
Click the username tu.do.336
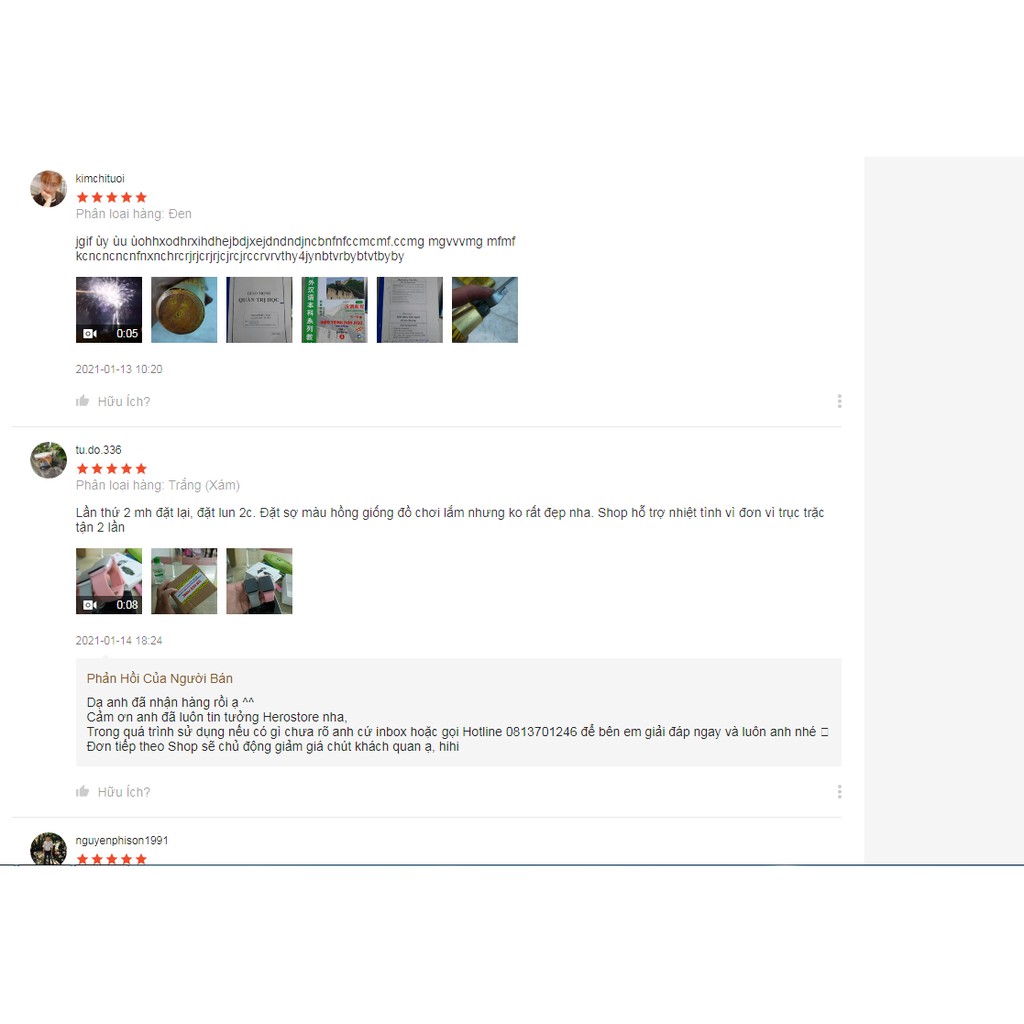(99, 450)
